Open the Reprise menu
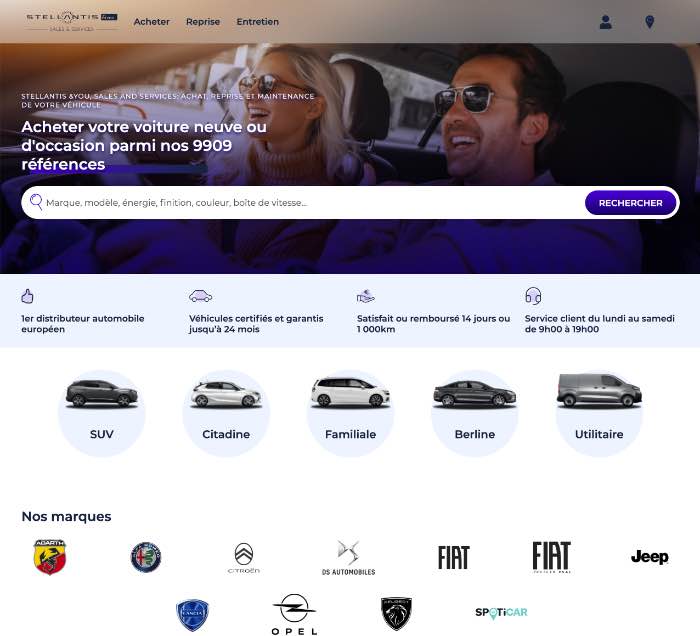The height and width of the screenshot is (636, 700). [x=203, y=22]
